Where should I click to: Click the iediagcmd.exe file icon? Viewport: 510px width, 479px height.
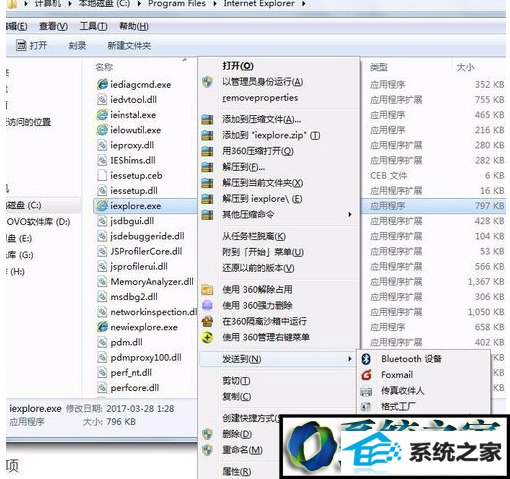(102, 84)
